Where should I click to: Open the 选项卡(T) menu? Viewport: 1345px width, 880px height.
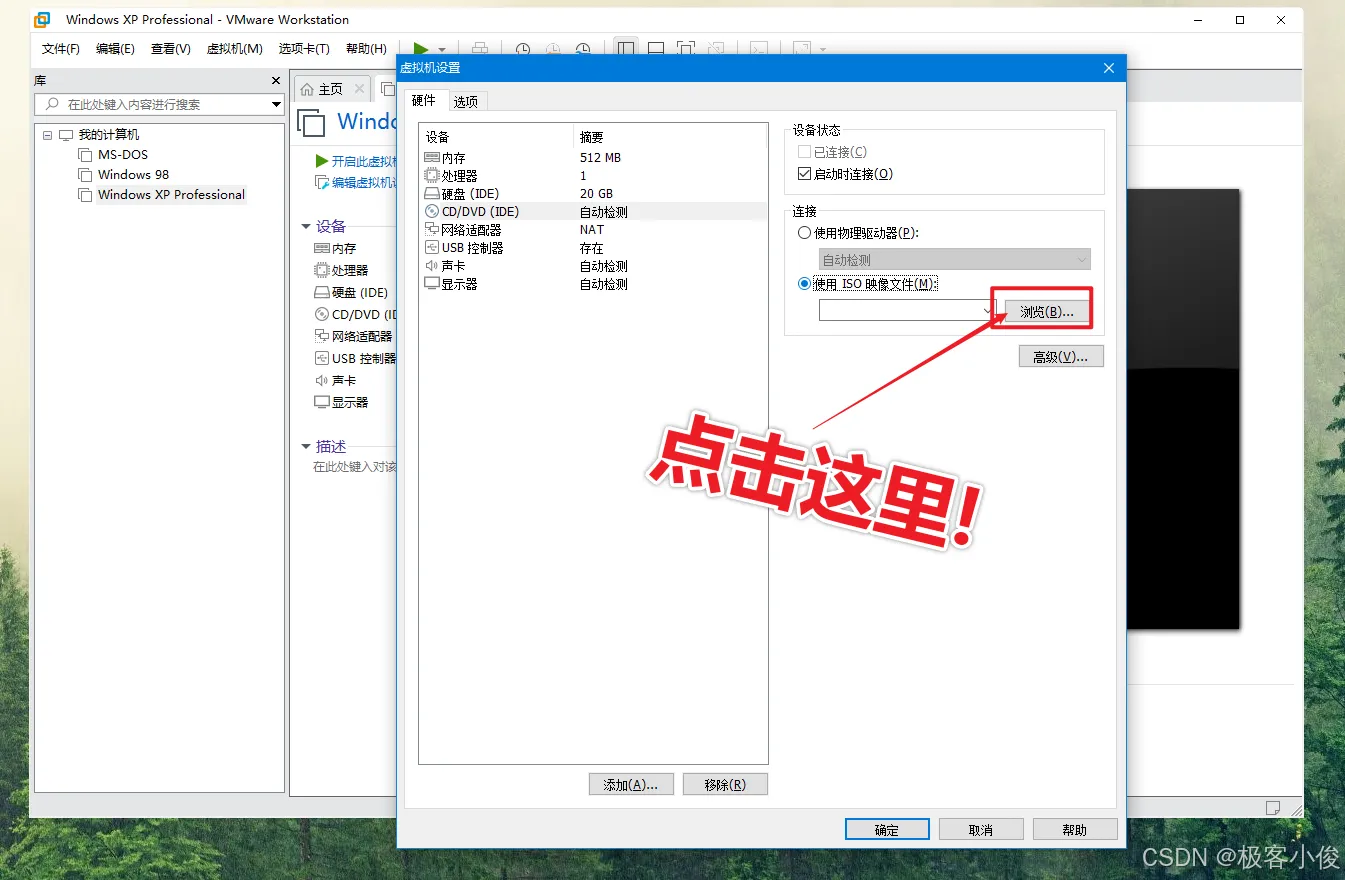click(x=304, y=49)
